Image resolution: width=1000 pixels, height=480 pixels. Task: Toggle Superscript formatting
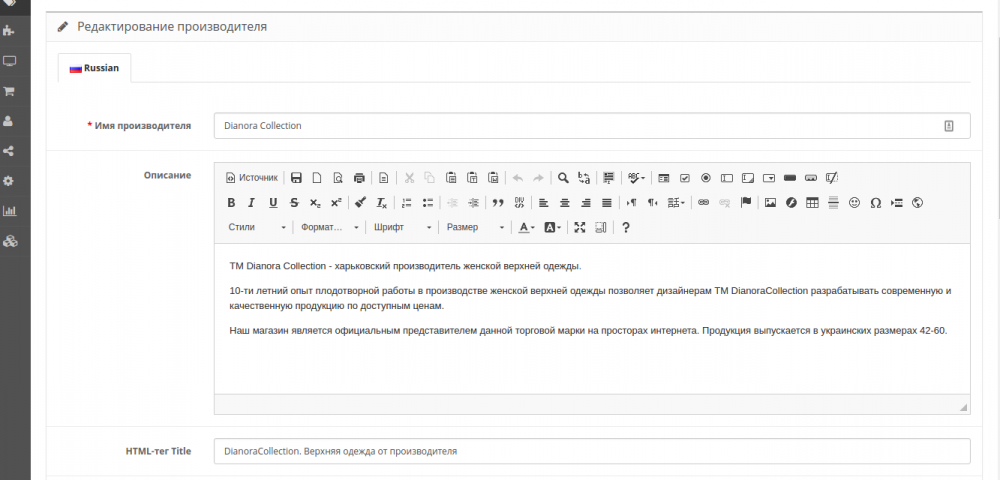coord(336,203)
